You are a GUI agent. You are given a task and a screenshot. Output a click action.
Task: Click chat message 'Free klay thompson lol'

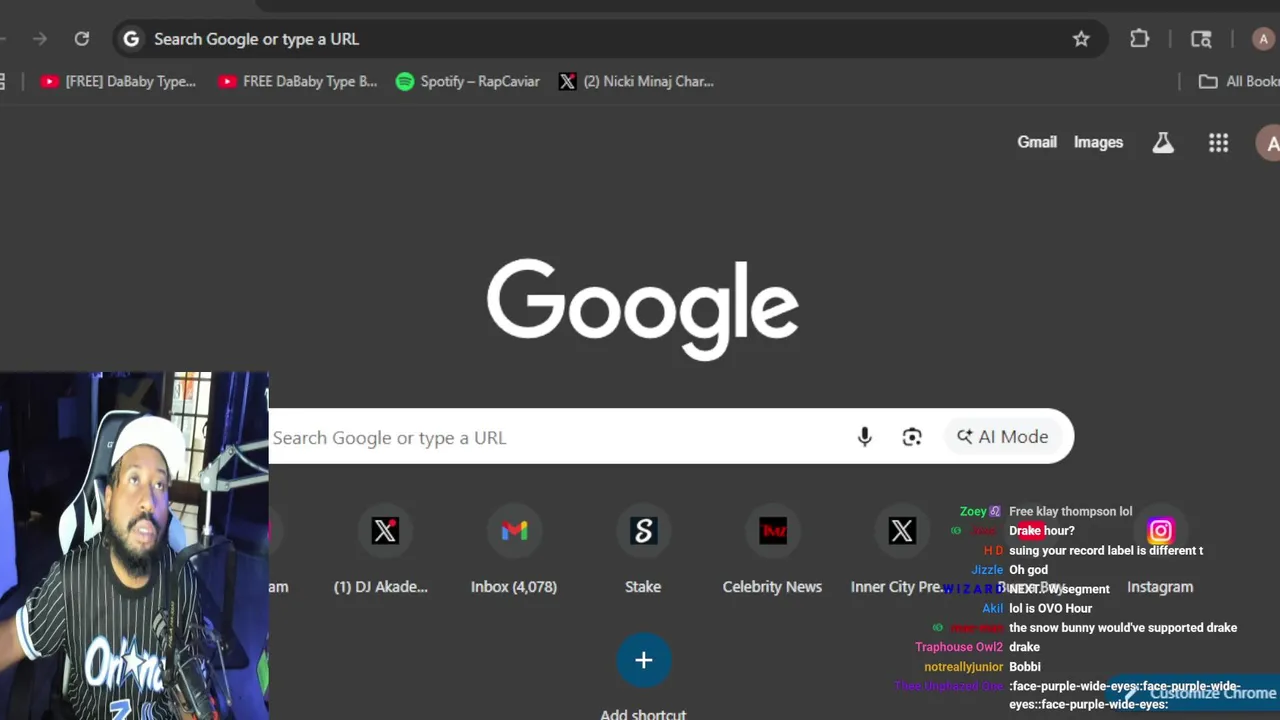[x=1070, y=511]
